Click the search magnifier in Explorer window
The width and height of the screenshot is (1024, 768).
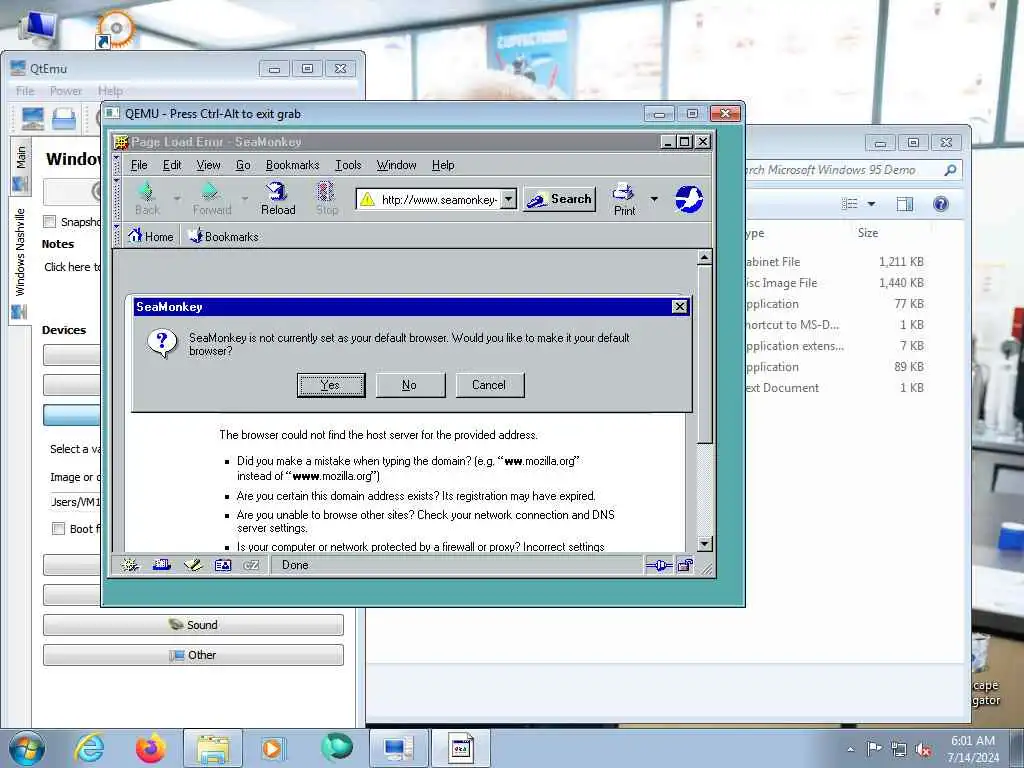tap(950, 170)
